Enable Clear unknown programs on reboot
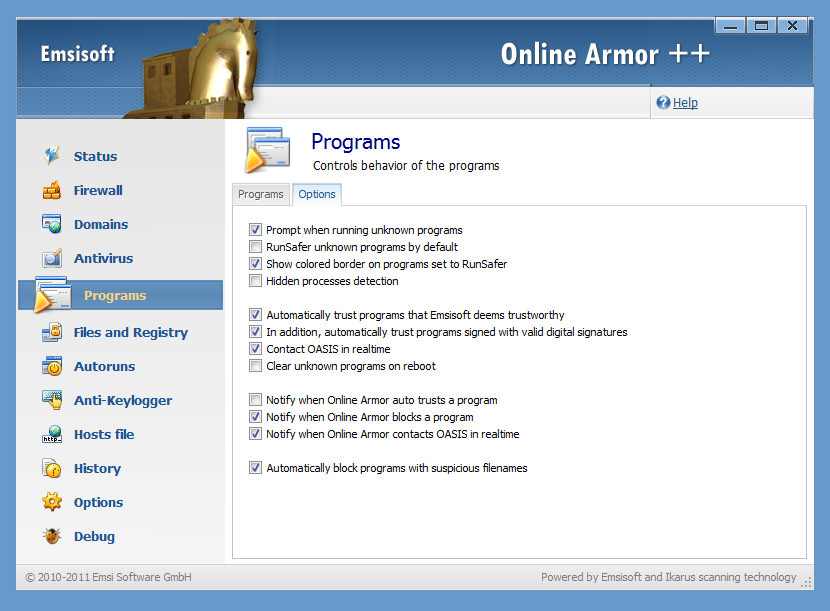Screen dimensions: 830x611 255,365
